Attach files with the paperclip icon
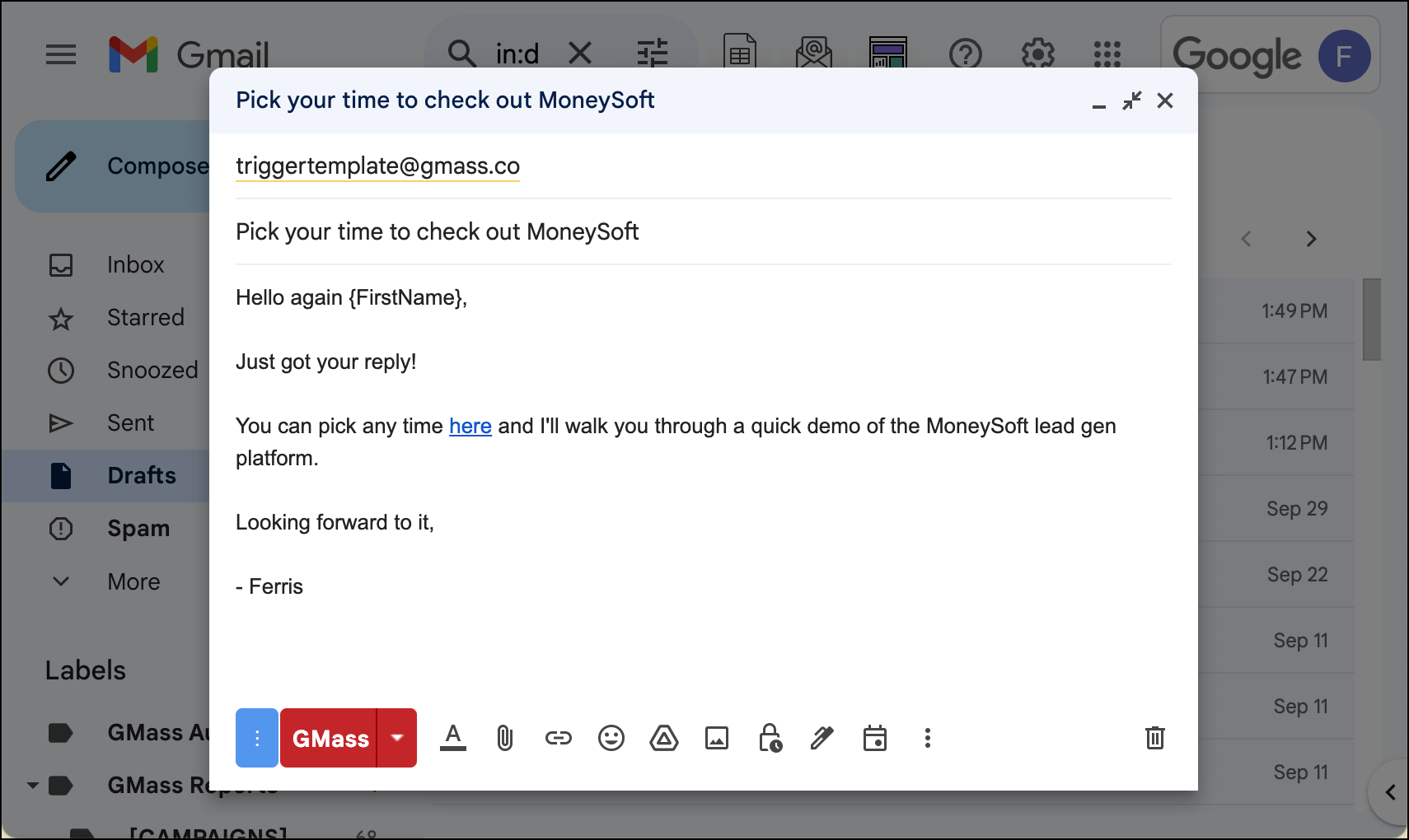 click(x=505, y=738)
